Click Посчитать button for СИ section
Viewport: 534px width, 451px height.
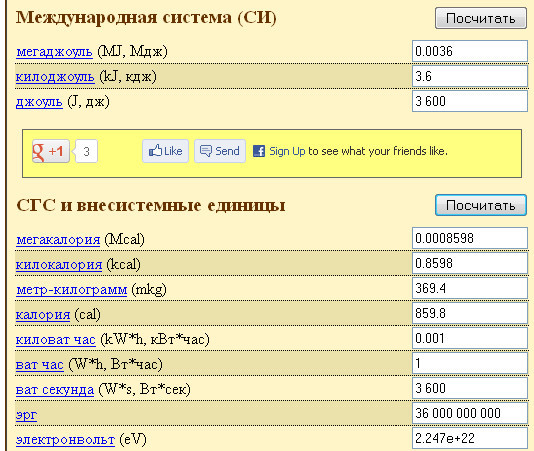point(481,18)
